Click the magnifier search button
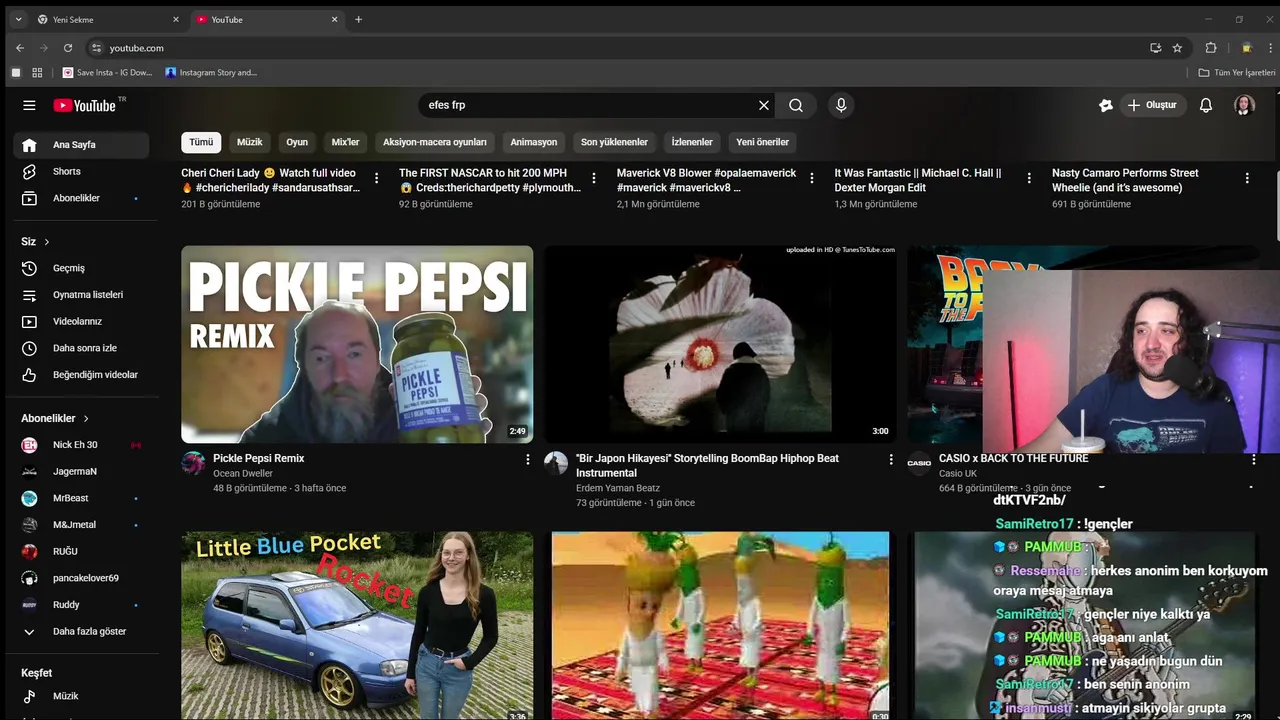1280x720 pixels. (x=796, y=105)
